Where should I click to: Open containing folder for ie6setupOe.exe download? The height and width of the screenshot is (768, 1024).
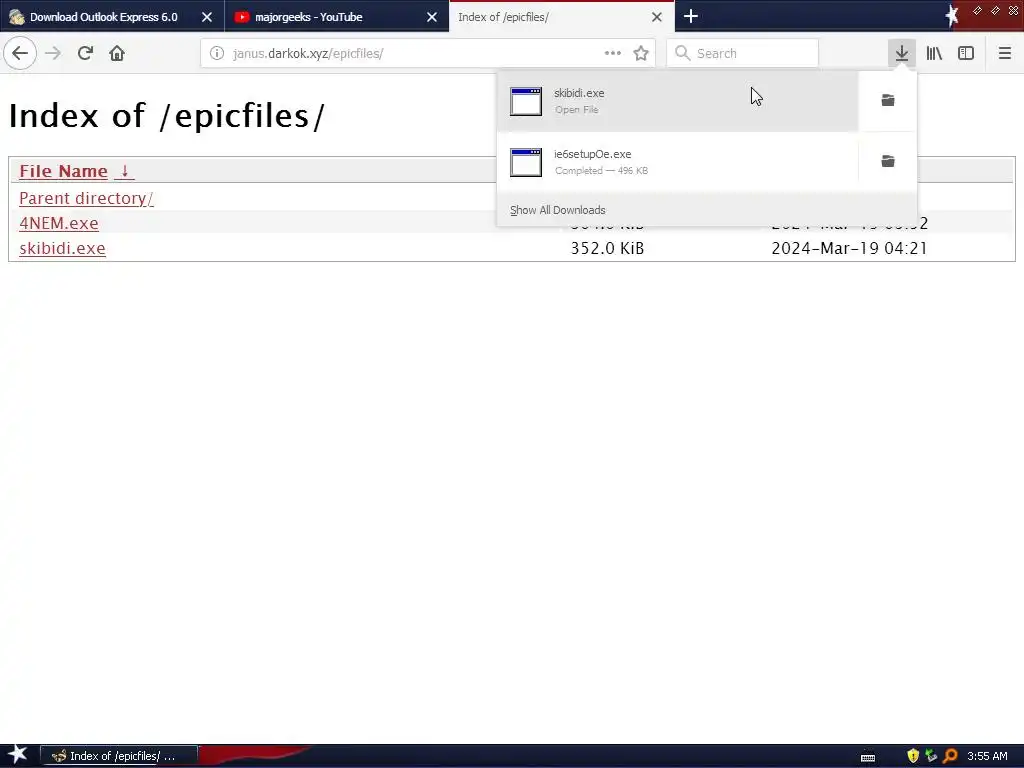point(888,161)
